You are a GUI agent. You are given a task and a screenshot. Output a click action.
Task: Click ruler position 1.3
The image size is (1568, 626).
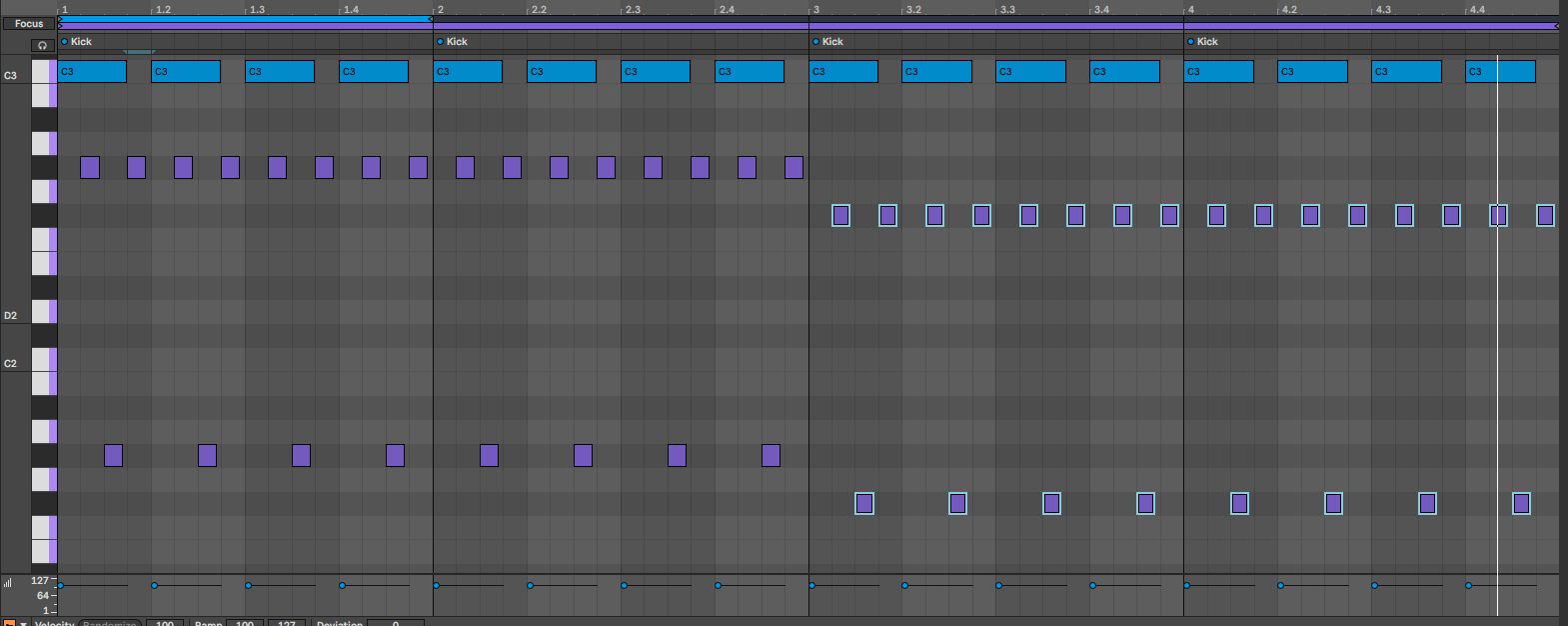(x=257, y=9)
